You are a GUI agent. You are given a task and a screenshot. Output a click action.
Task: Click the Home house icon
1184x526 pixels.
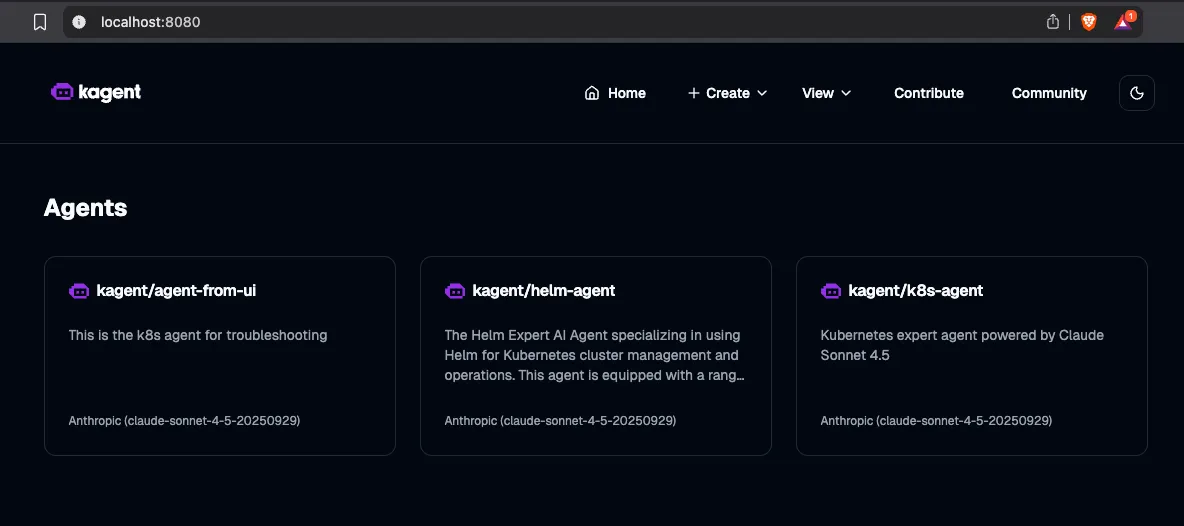point(592,93)
